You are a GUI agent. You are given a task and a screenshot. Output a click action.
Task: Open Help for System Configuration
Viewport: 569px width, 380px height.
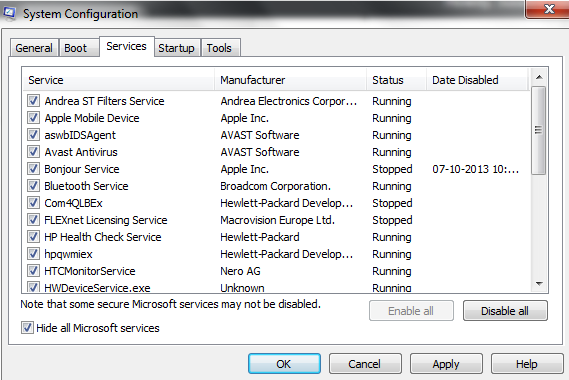pyautogui.click(x=527, y=364)
